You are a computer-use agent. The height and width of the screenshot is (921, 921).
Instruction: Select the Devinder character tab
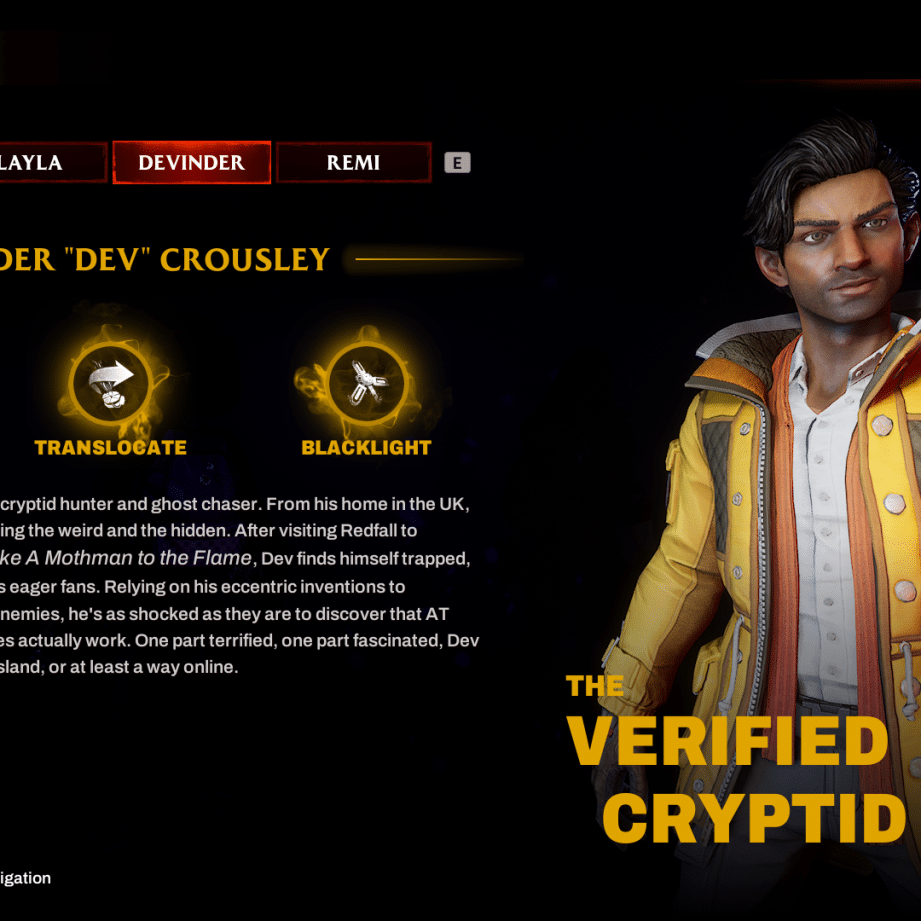[x=191, y=163]
